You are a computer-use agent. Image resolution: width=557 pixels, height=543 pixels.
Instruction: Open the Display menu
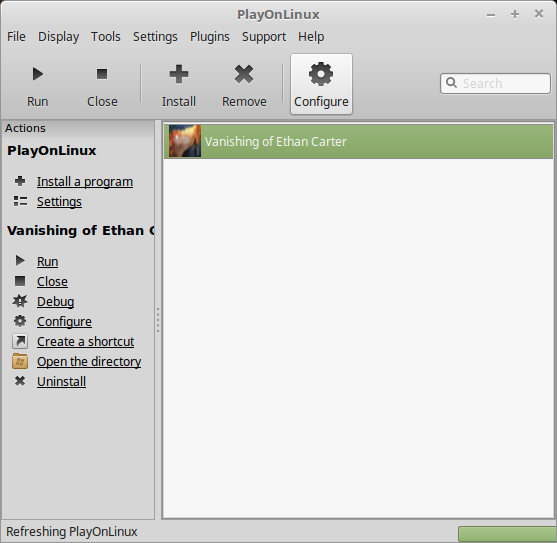[59, 36]
